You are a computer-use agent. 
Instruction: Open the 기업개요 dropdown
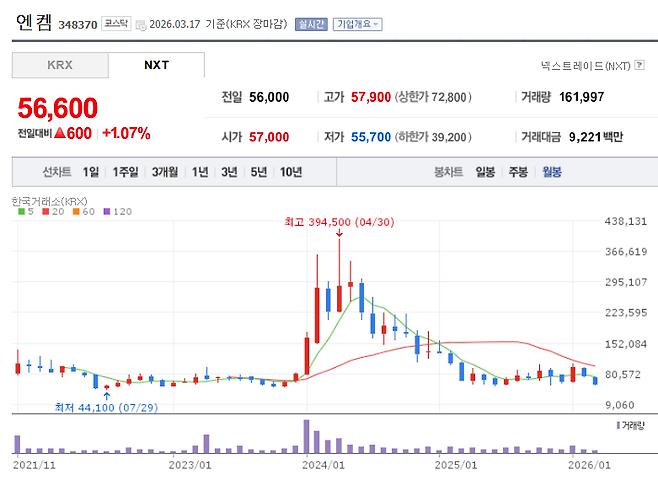coord(357,23)
